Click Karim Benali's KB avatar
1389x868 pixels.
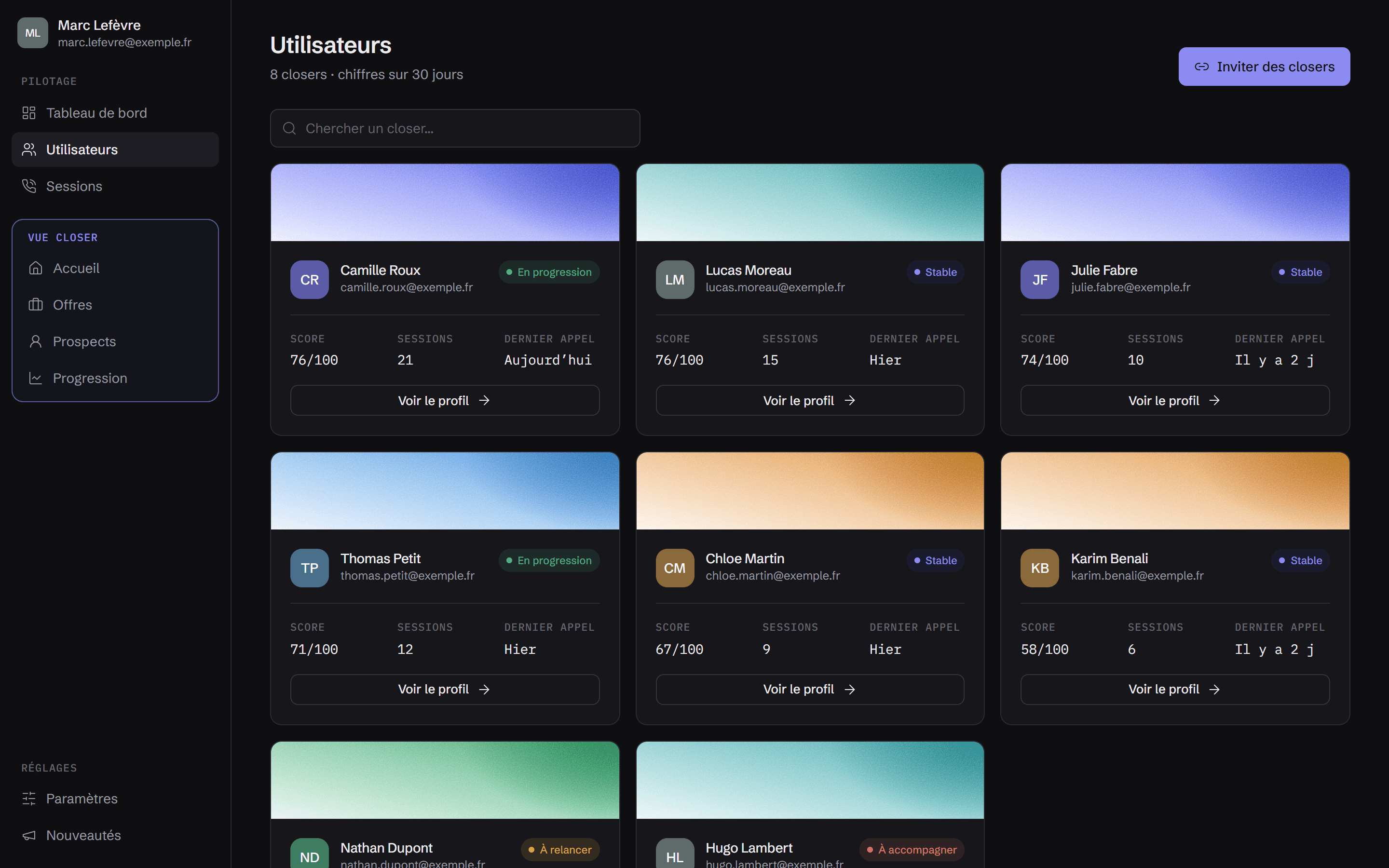[x=1039, y=568]
